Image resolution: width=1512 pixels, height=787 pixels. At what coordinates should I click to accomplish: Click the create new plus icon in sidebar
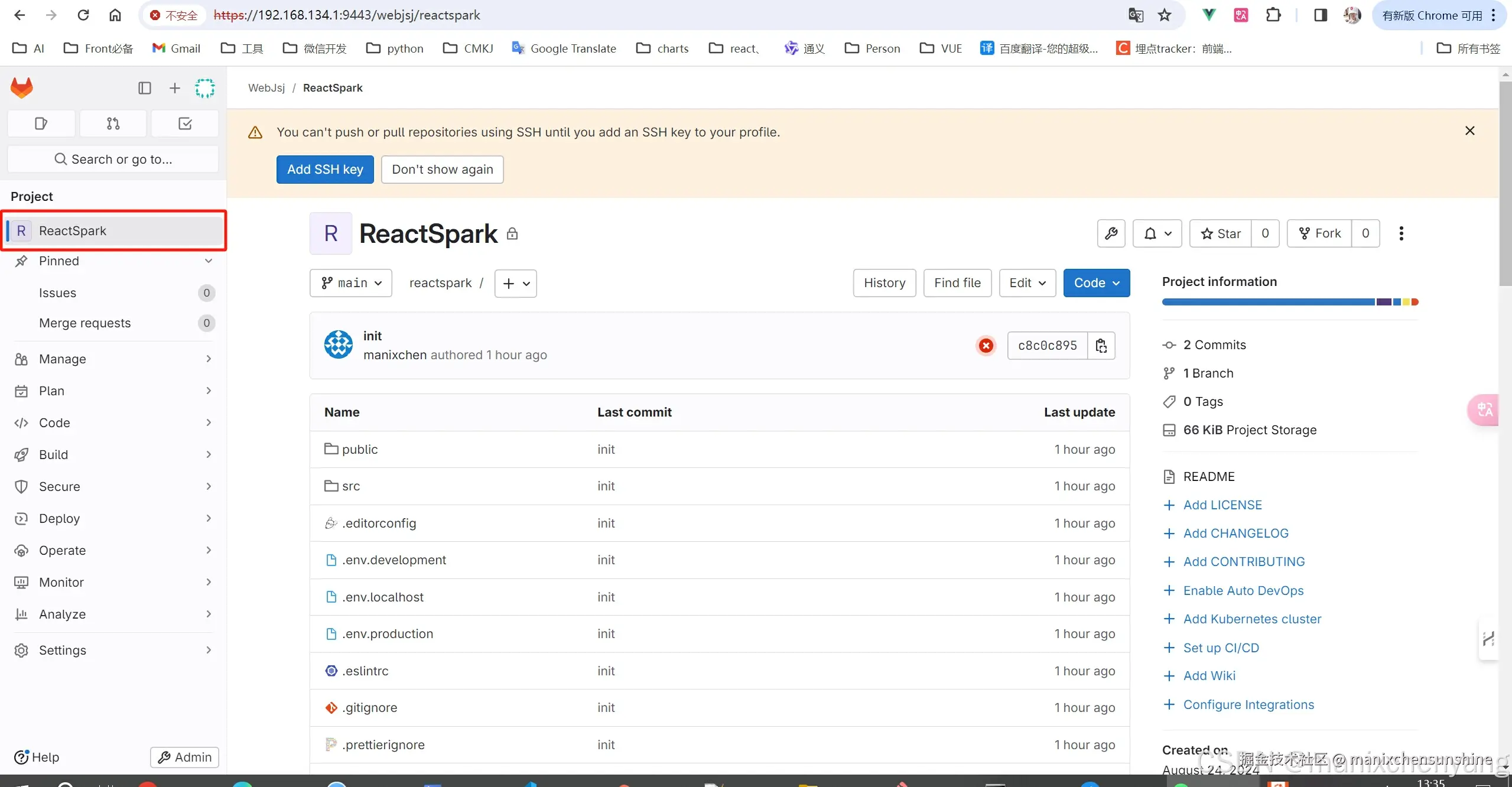(174, 88)
